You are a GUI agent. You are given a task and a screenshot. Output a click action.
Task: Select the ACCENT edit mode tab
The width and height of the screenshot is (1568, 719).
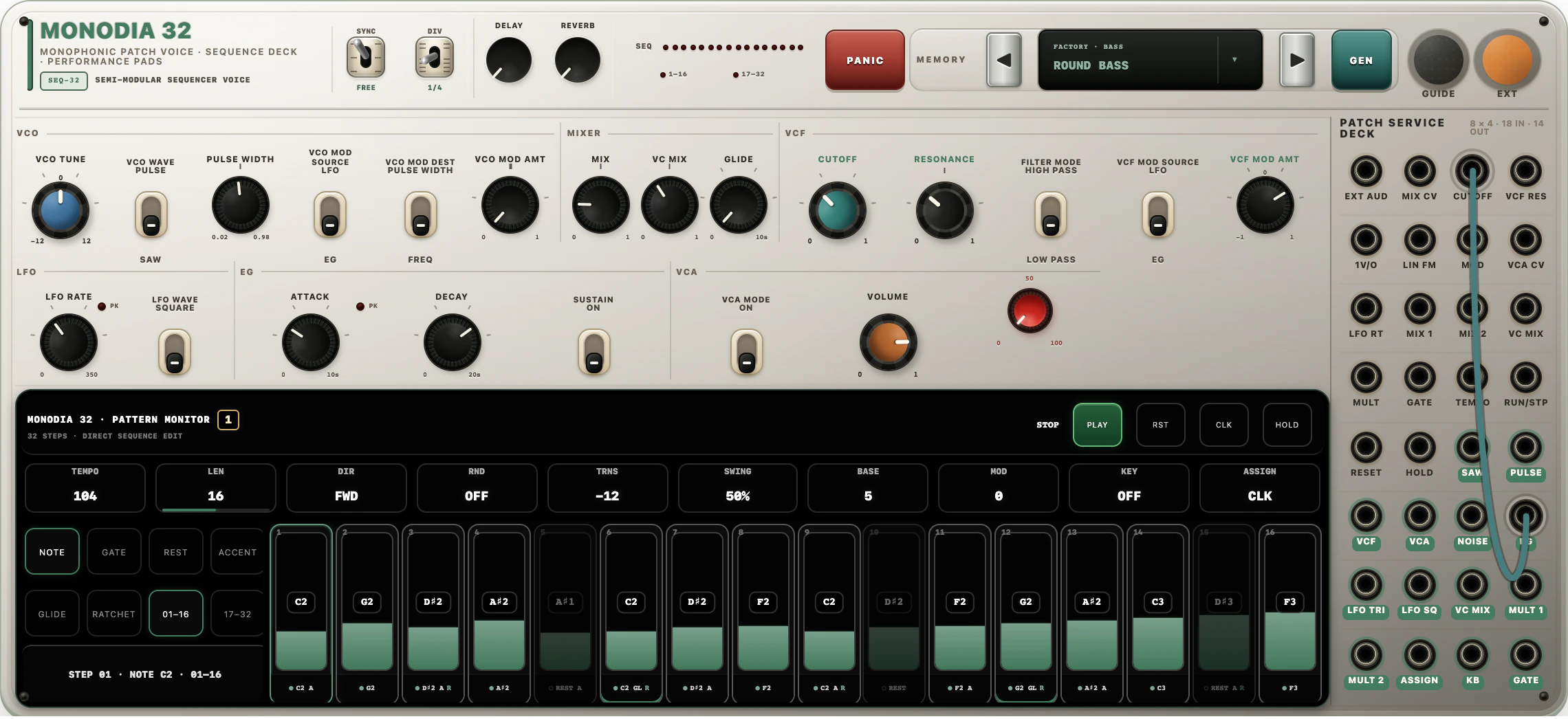(237, 551)
